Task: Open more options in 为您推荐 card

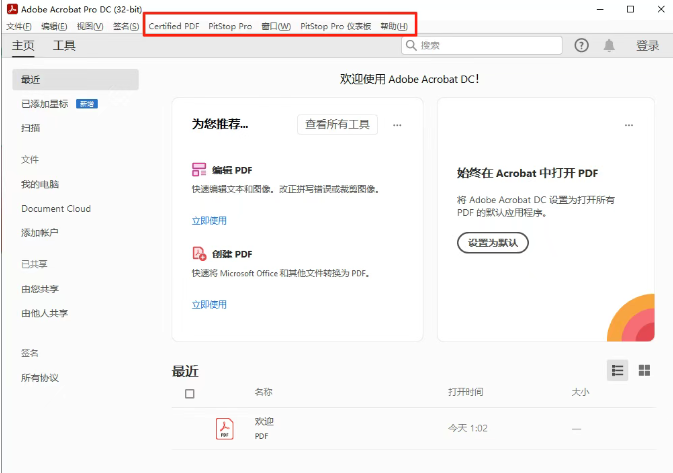Action: click(397, 125)
